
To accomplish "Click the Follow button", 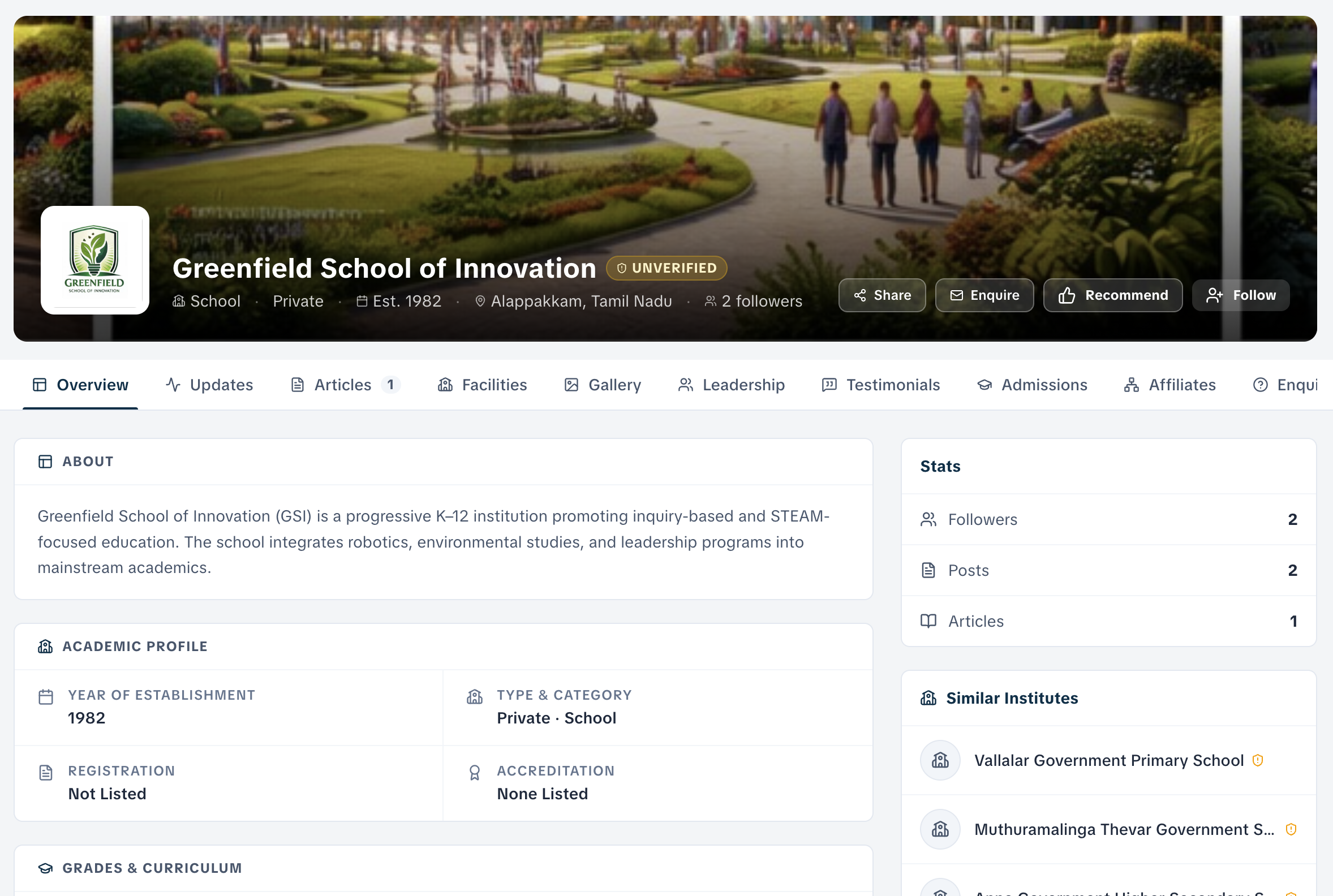I will pos(1240,295).
